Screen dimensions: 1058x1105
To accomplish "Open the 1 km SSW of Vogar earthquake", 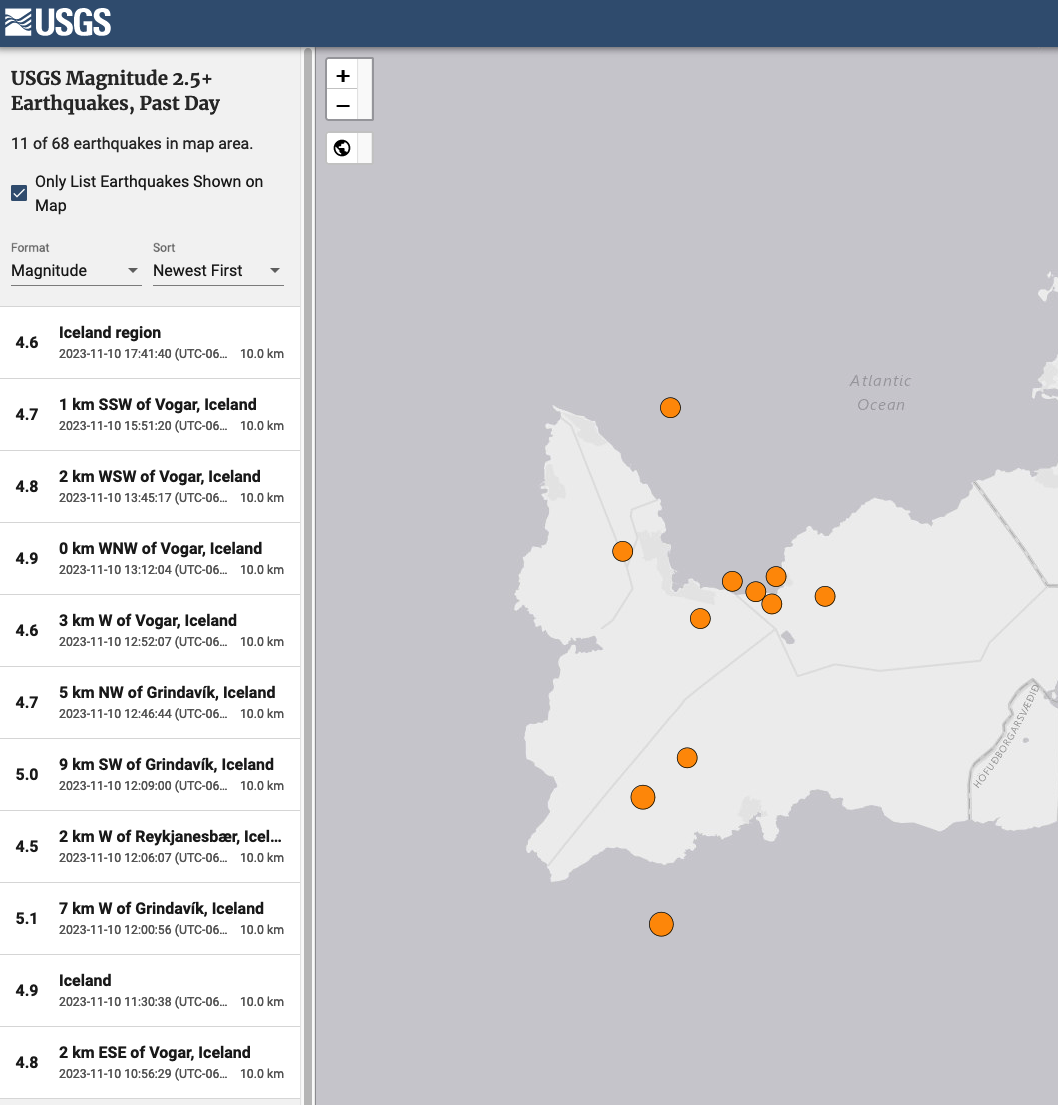I will pyautogui.click(x=150, y=414).
